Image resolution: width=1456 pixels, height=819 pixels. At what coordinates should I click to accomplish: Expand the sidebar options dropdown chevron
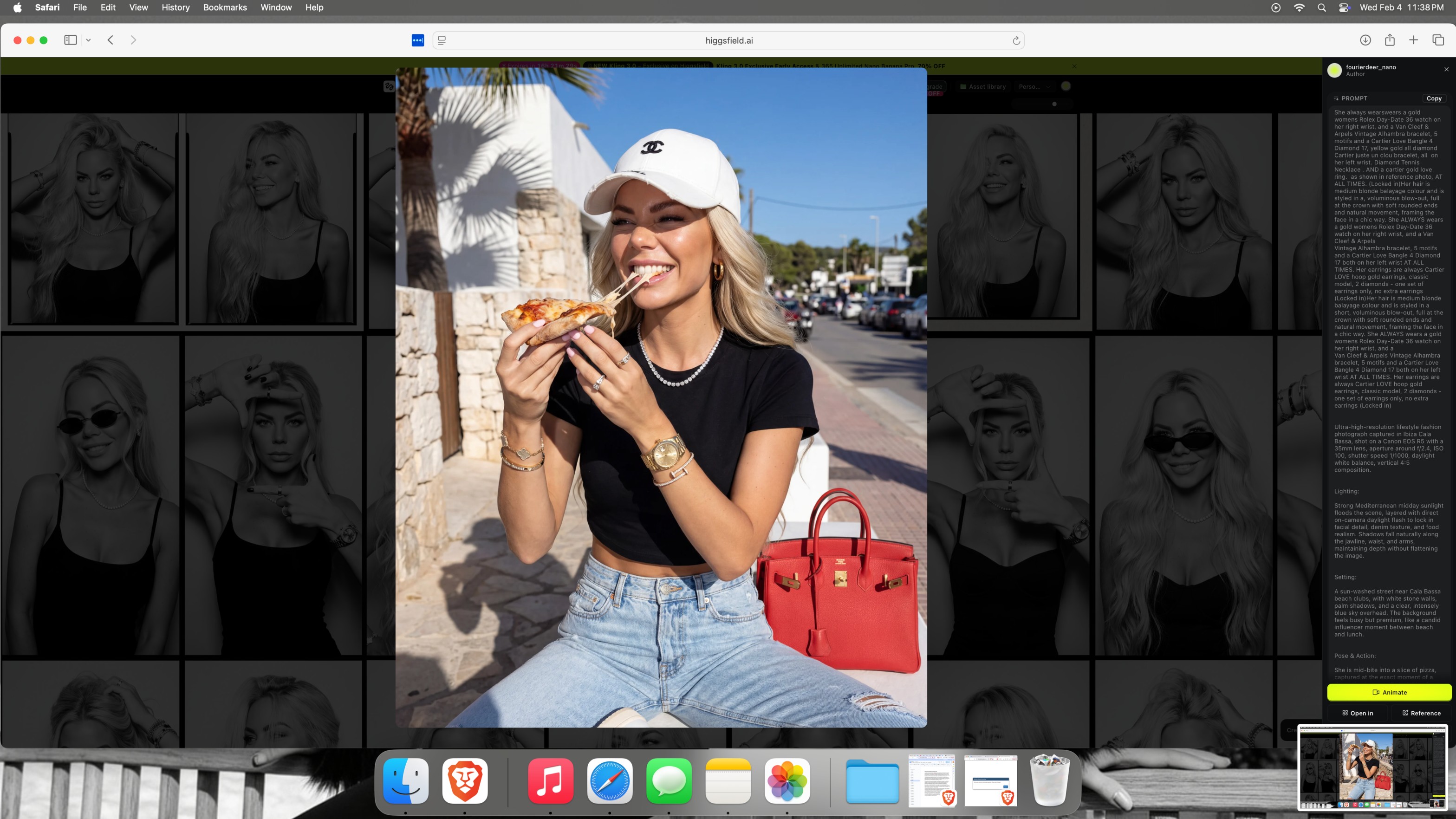(88, 40)
